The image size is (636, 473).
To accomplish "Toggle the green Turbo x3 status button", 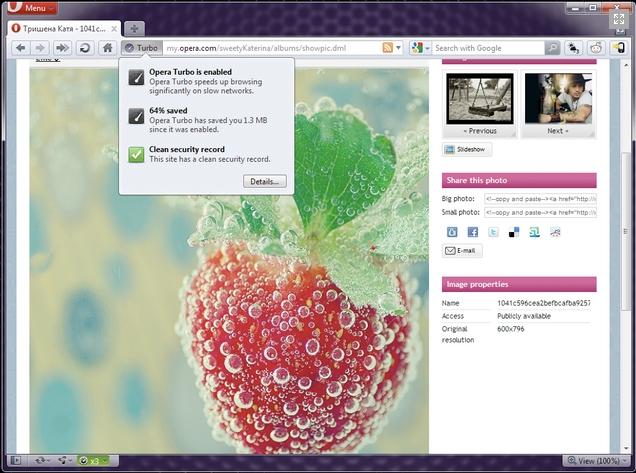I will click(90, 460).
